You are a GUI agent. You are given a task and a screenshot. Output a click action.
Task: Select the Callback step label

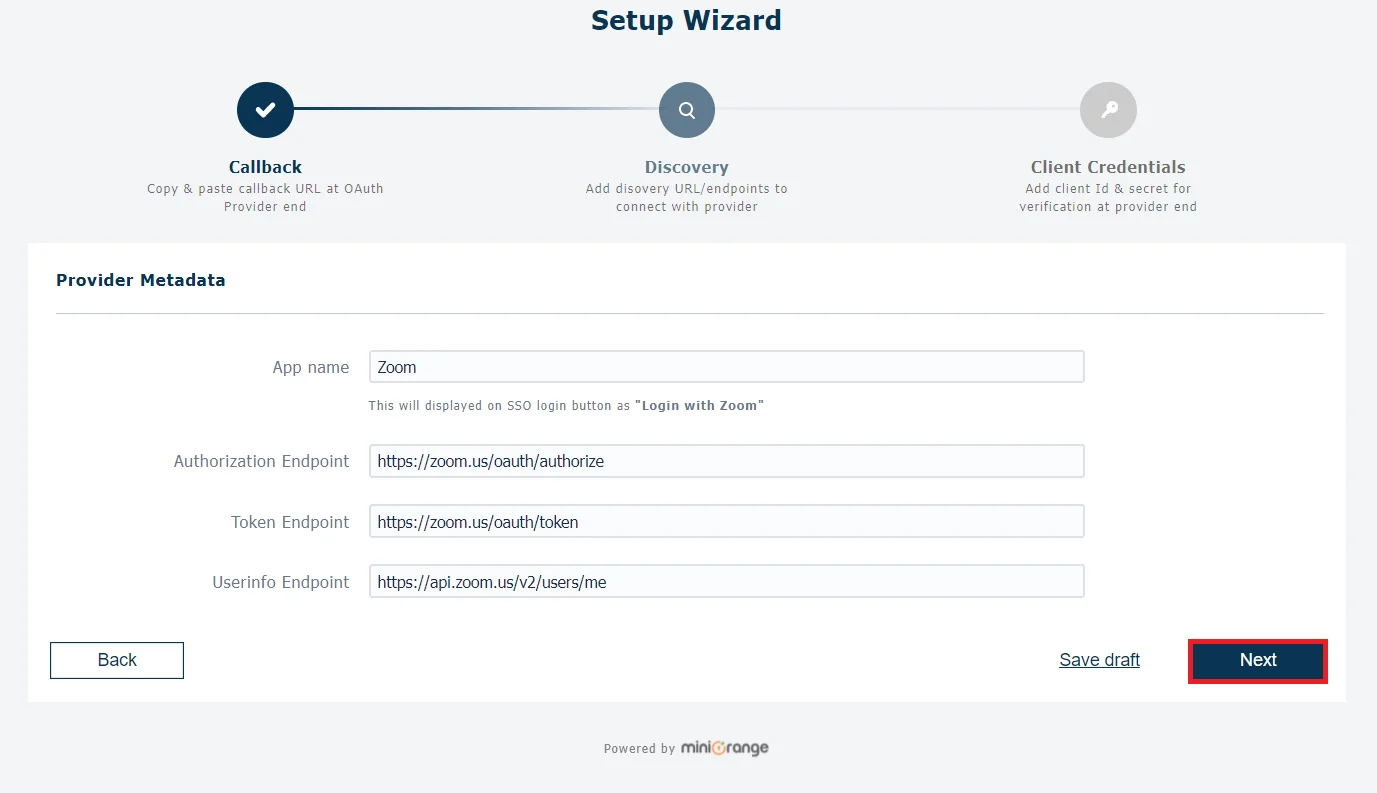click(265, 167)
